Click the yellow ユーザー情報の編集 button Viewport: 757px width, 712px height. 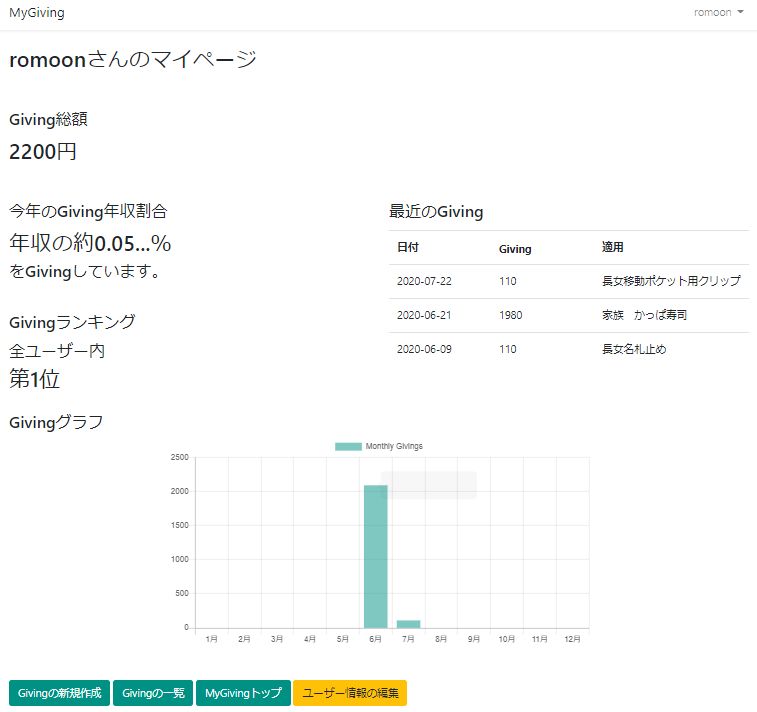pos(350,693)
